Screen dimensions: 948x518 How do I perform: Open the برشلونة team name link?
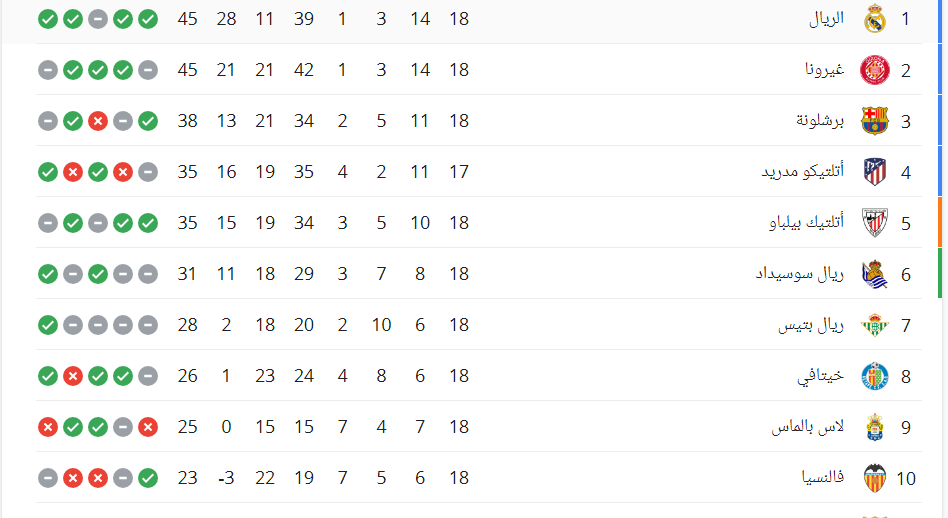820,121
